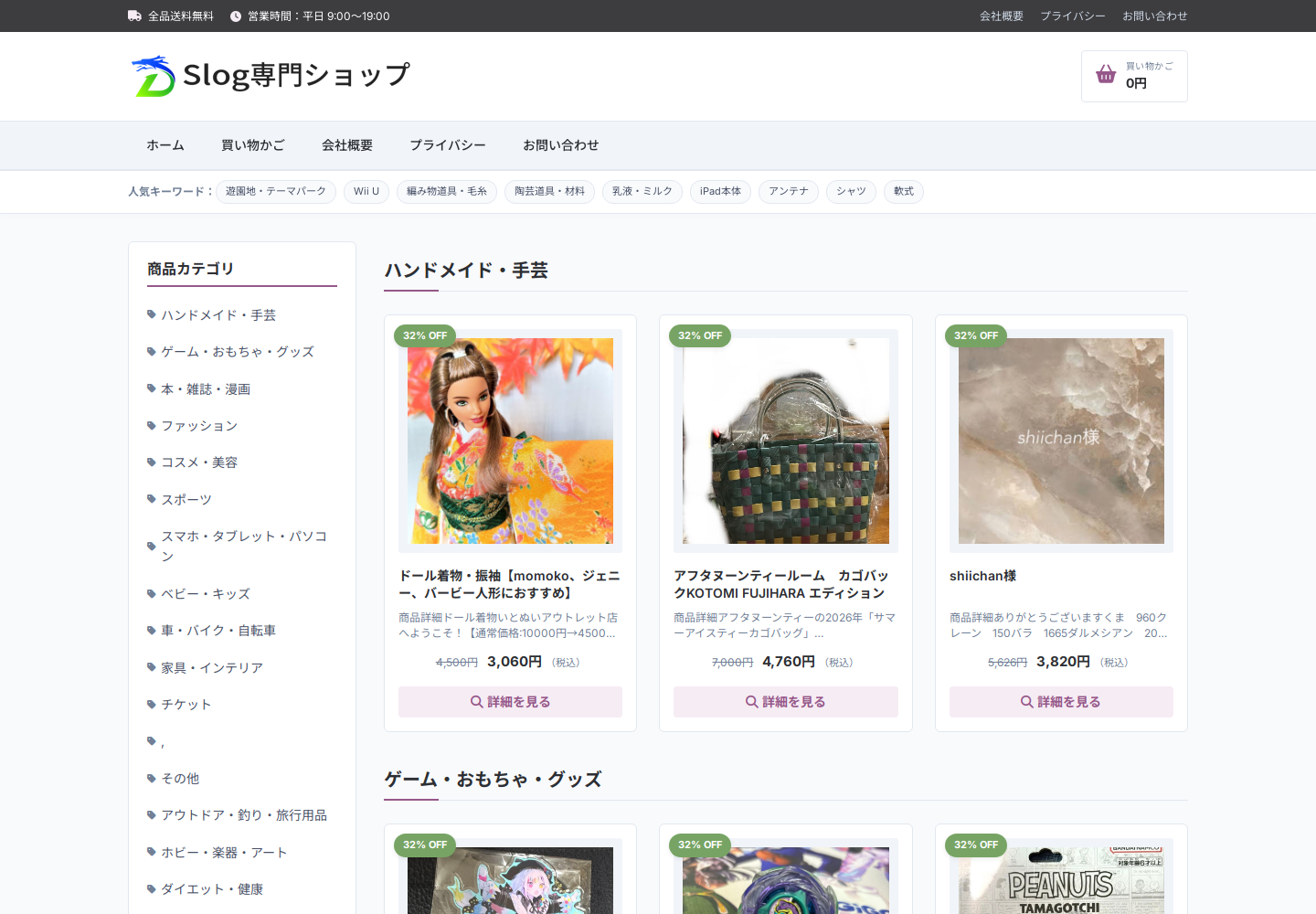This screenshot has height=914, width=1316.
Task: Open the shopping basket icon
Action: click(1106, 75)
